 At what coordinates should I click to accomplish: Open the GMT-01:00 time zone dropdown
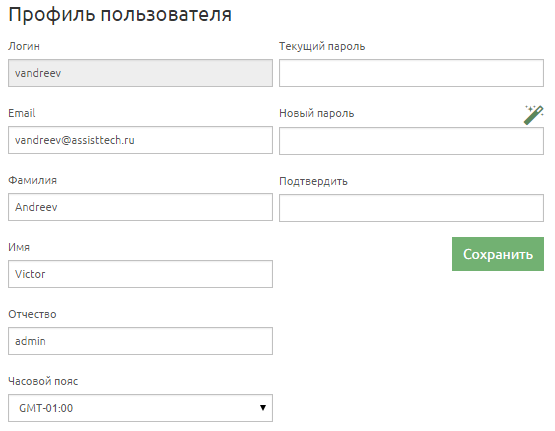point(141,408)
